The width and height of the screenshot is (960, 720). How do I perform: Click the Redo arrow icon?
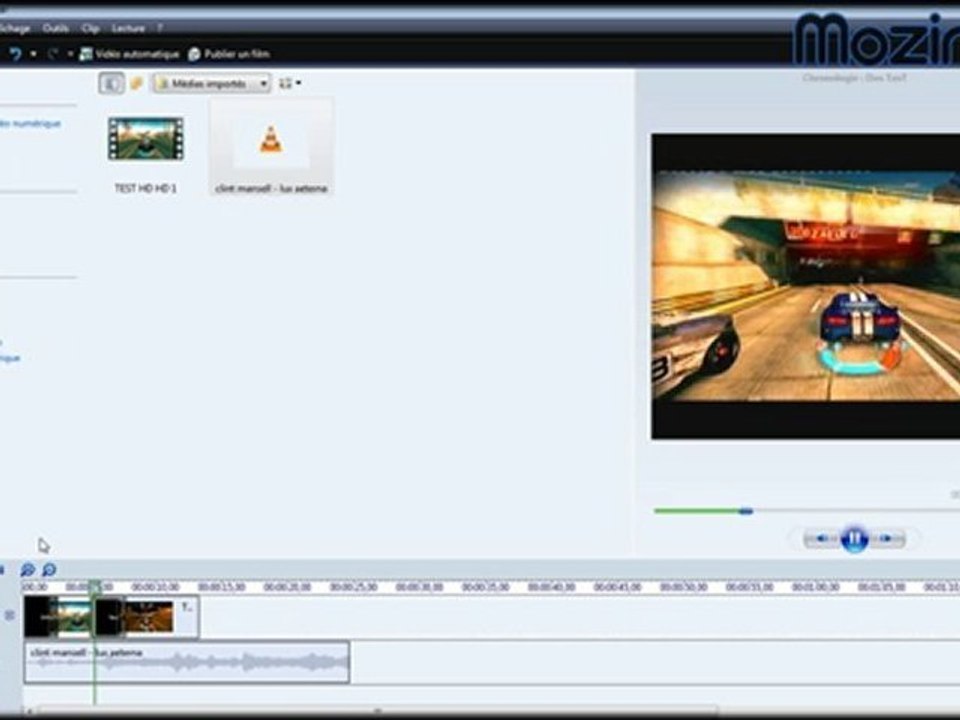pyautogui.click(x=53, y=54)
